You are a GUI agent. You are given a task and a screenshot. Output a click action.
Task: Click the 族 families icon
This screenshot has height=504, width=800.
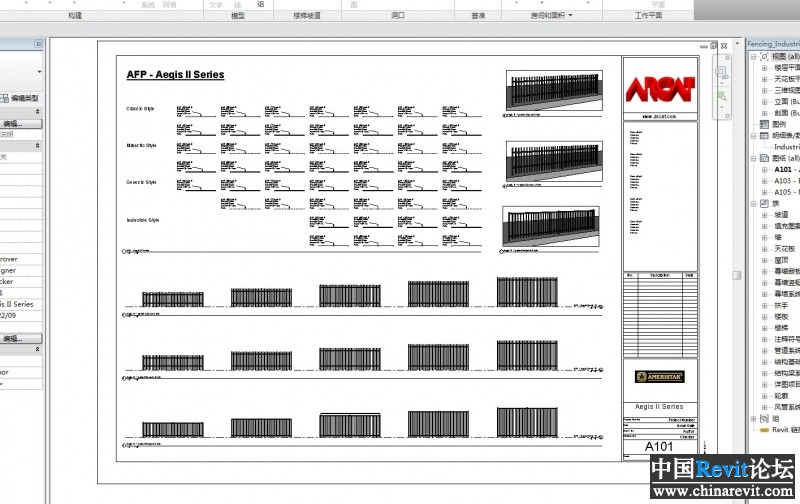click(x=764, y=204)
